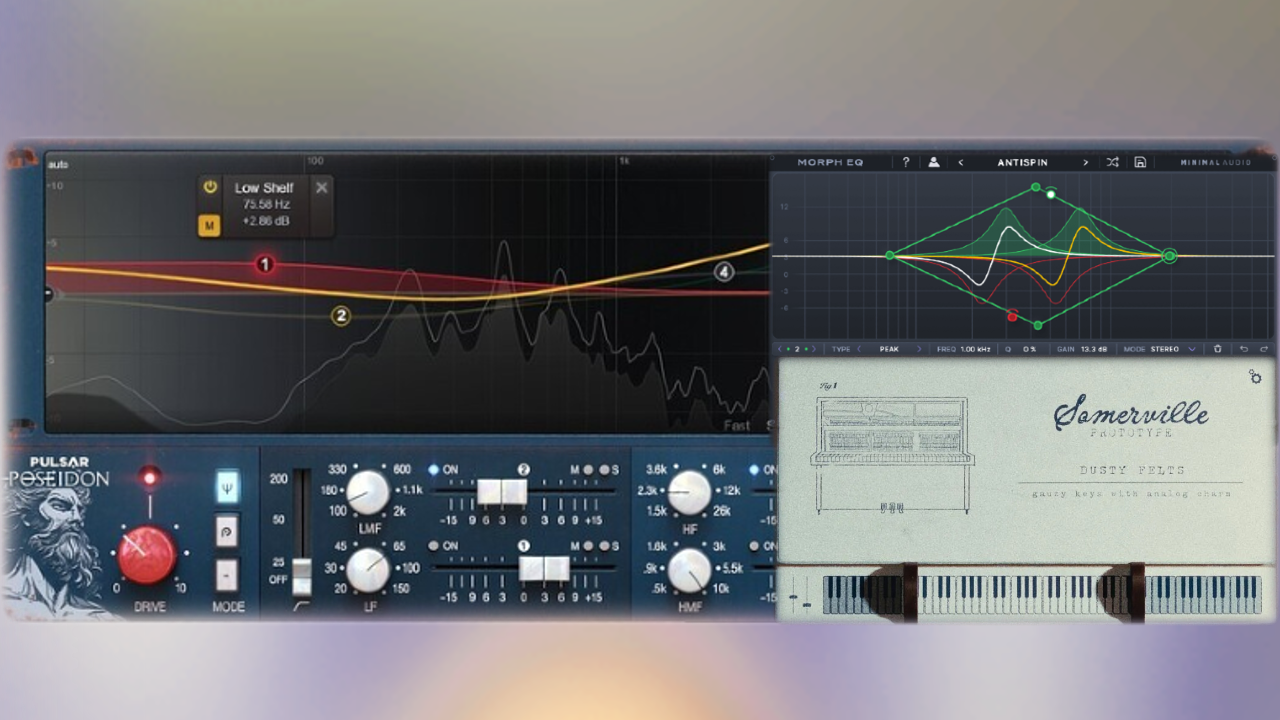The image size is (1280, 720).
Task: Delete band with trash icon
Action: (1217, 349)
